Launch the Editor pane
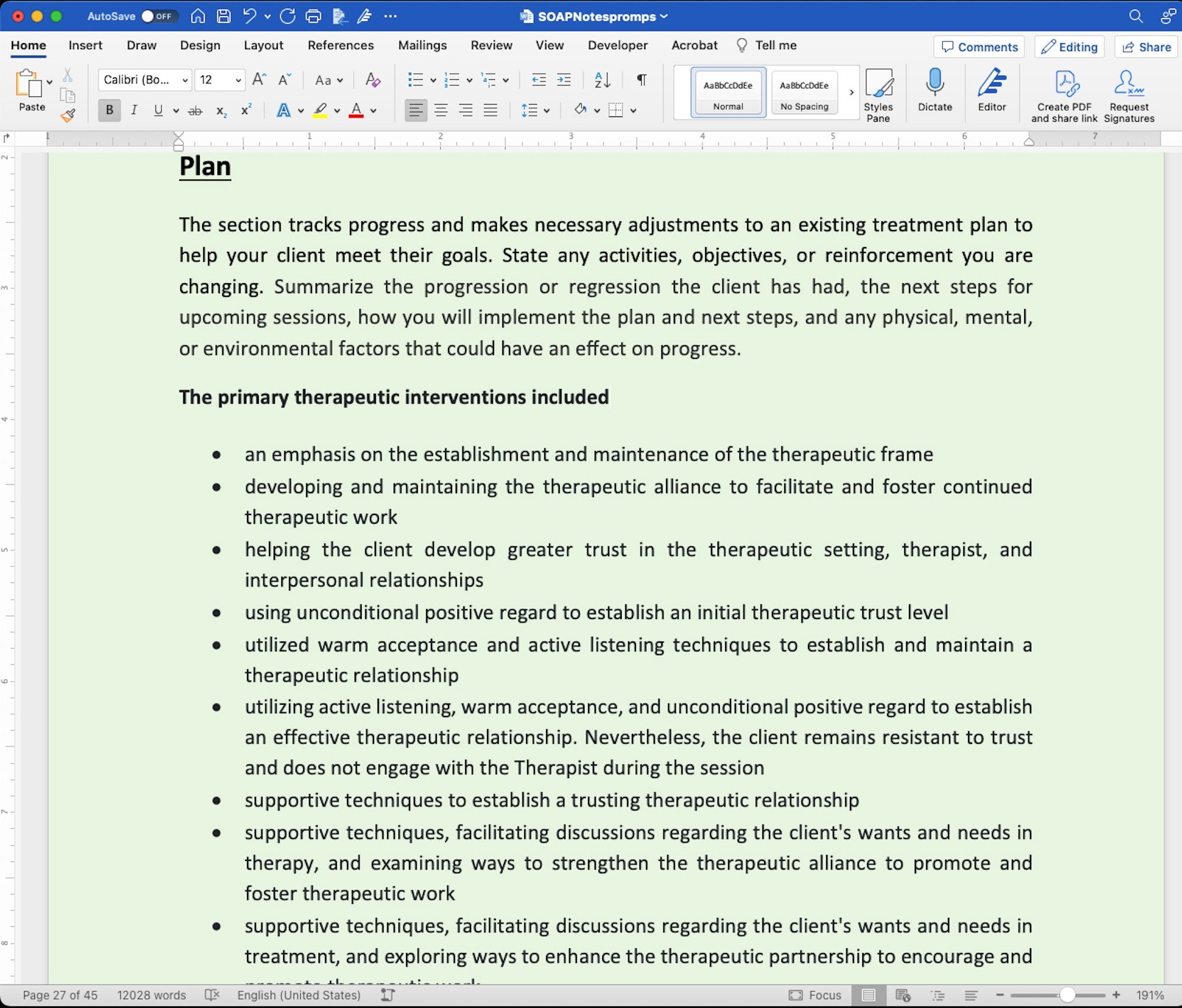This screenshot has width=1182, height=1008. coord(992,92)
